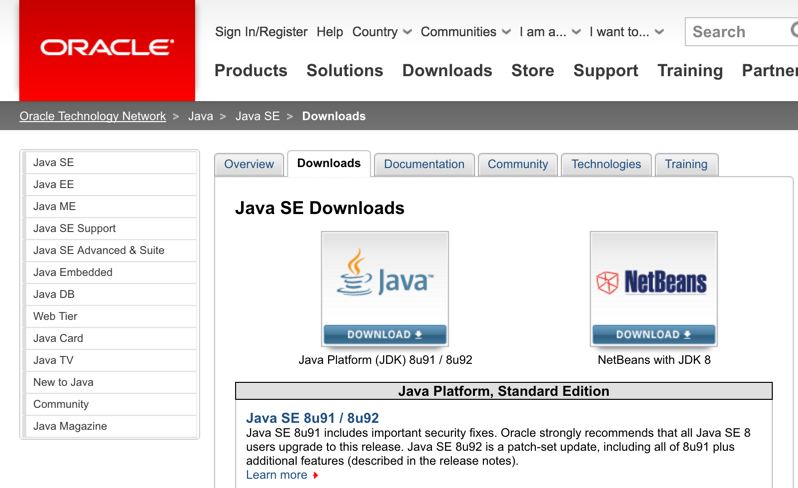798x488 pixels.
Task: Click the red arrow beside Learn more
Action: tap(316, 475)
